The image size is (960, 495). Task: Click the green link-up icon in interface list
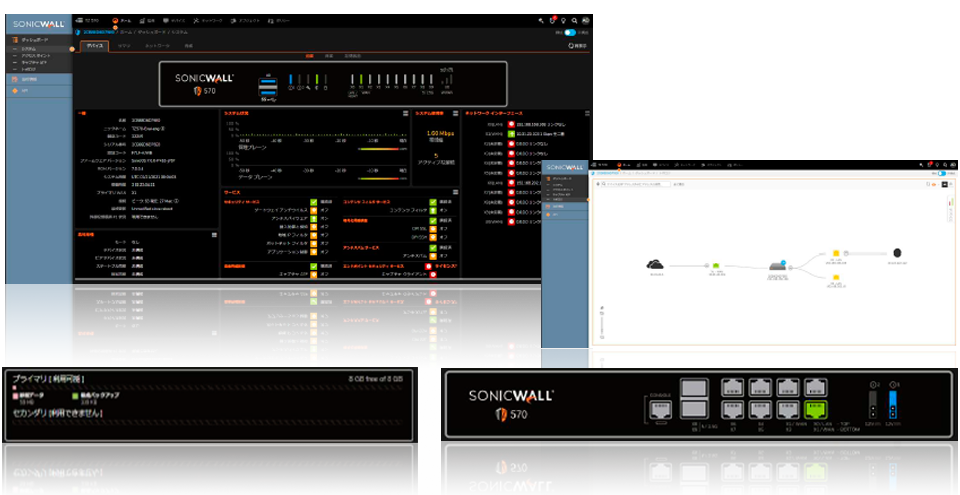click(511, 133)
